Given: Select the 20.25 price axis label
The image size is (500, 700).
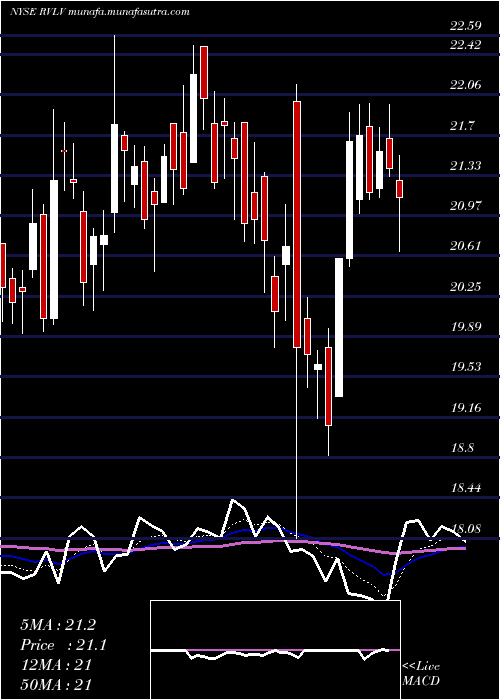Looking at the screenshot, I should coord(466,286).
